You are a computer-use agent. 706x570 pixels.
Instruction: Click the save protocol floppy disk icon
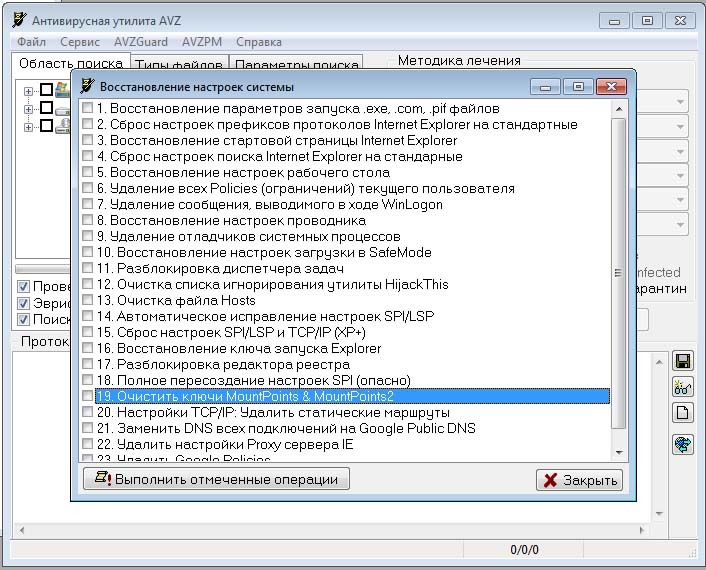683,361
